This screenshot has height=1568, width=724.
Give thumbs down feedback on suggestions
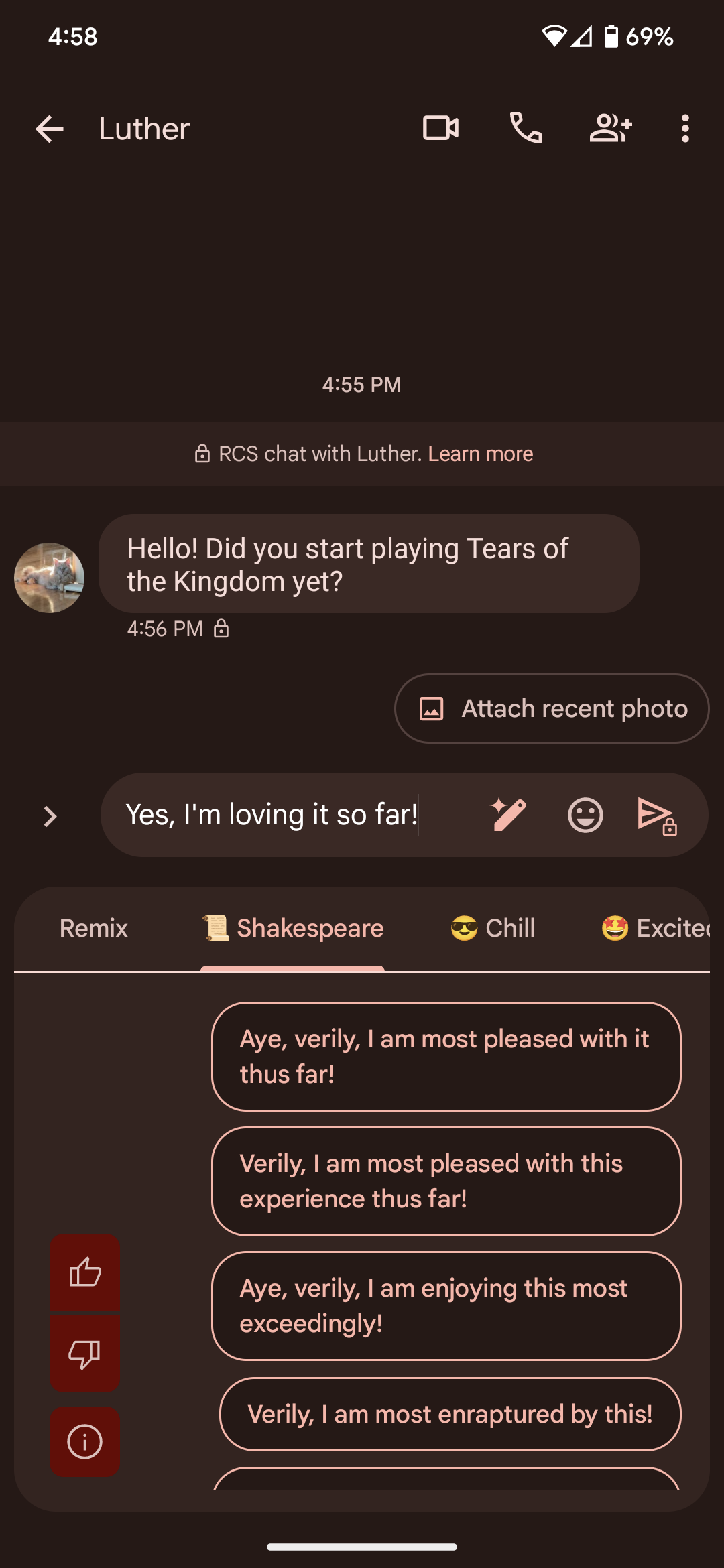click(85, 1354)
